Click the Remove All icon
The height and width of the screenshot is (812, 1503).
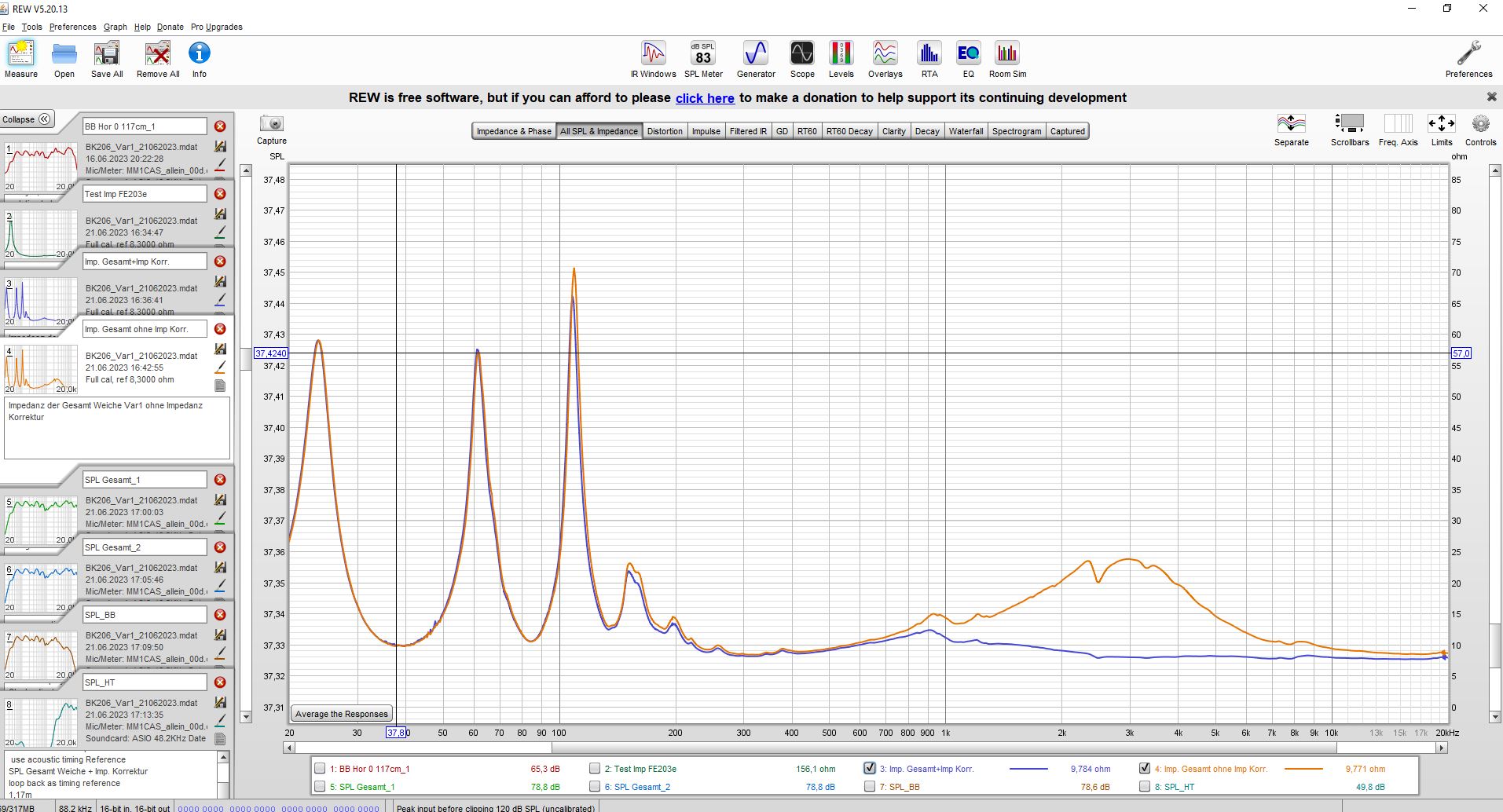pos(158,60)
